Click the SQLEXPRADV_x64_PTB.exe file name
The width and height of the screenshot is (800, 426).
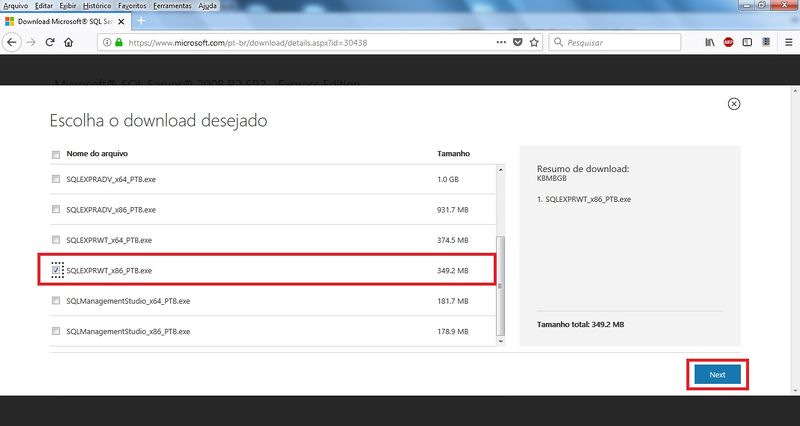(x=111, y=179)
